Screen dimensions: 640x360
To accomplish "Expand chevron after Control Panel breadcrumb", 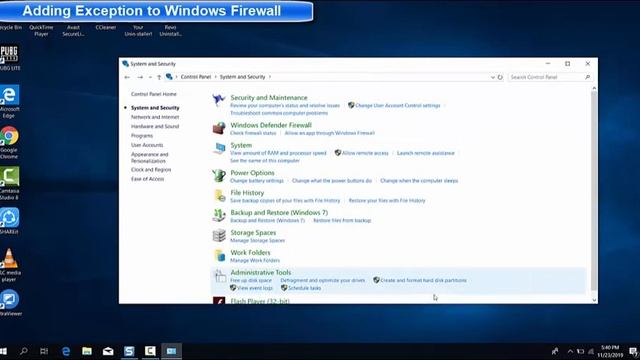I will (x=216, y=77).
